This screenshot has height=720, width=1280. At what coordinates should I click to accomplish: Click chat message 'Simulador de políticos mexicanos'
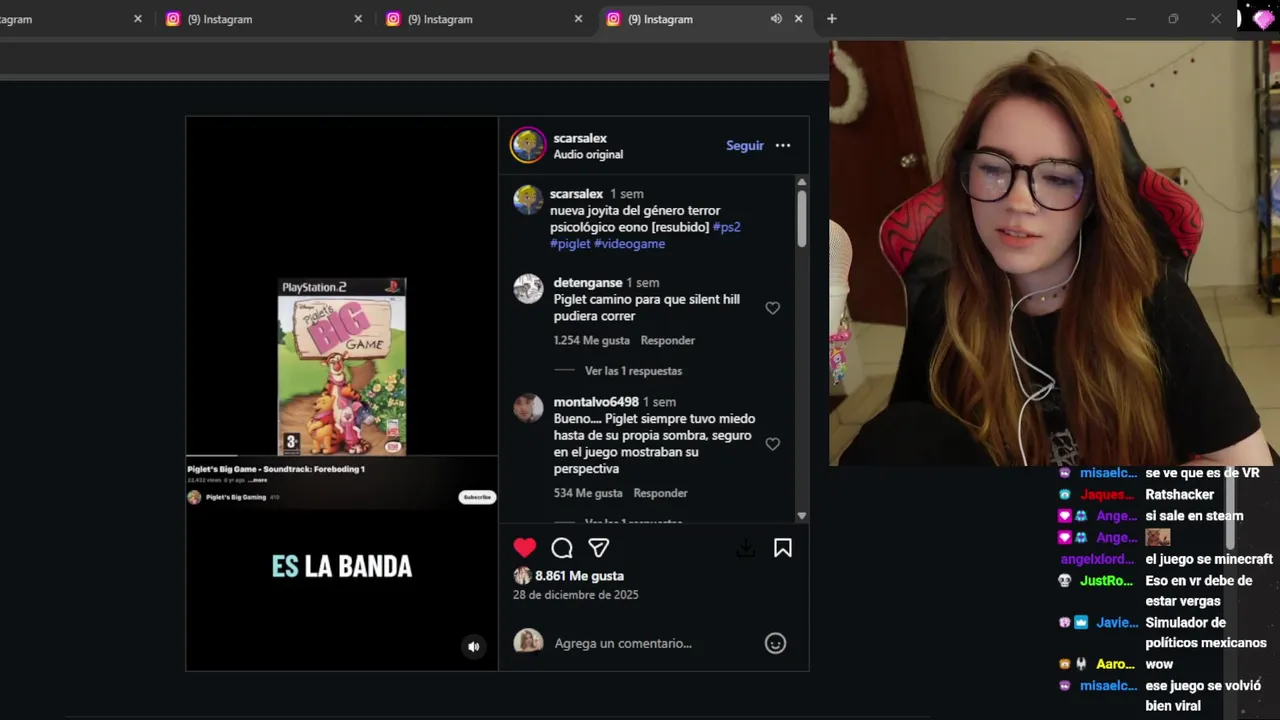click(x=1206, y=633)
